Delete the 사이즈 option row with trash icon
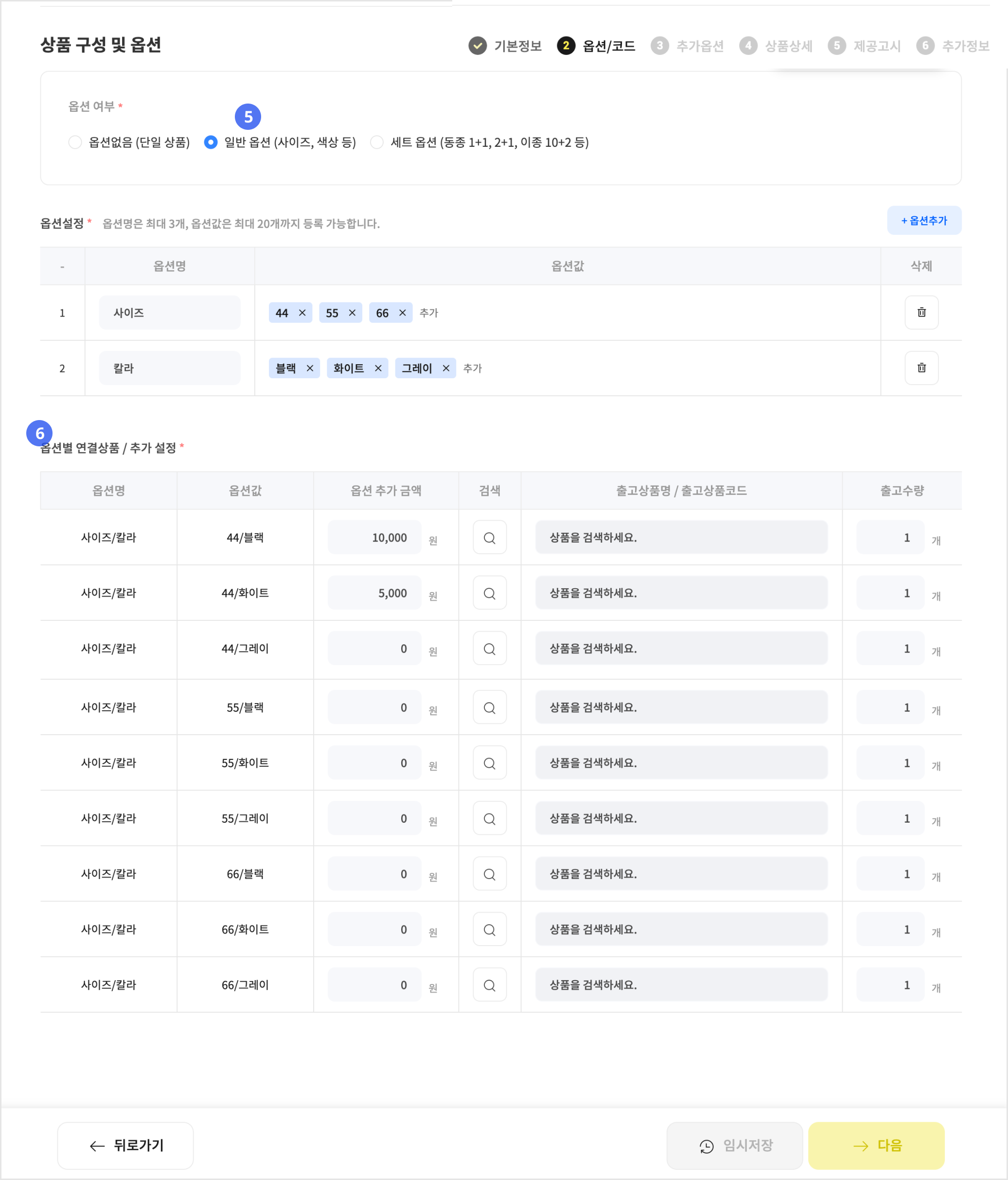Image resolution: width=1008 pixels, height=1180 pixels. point(921,312)
